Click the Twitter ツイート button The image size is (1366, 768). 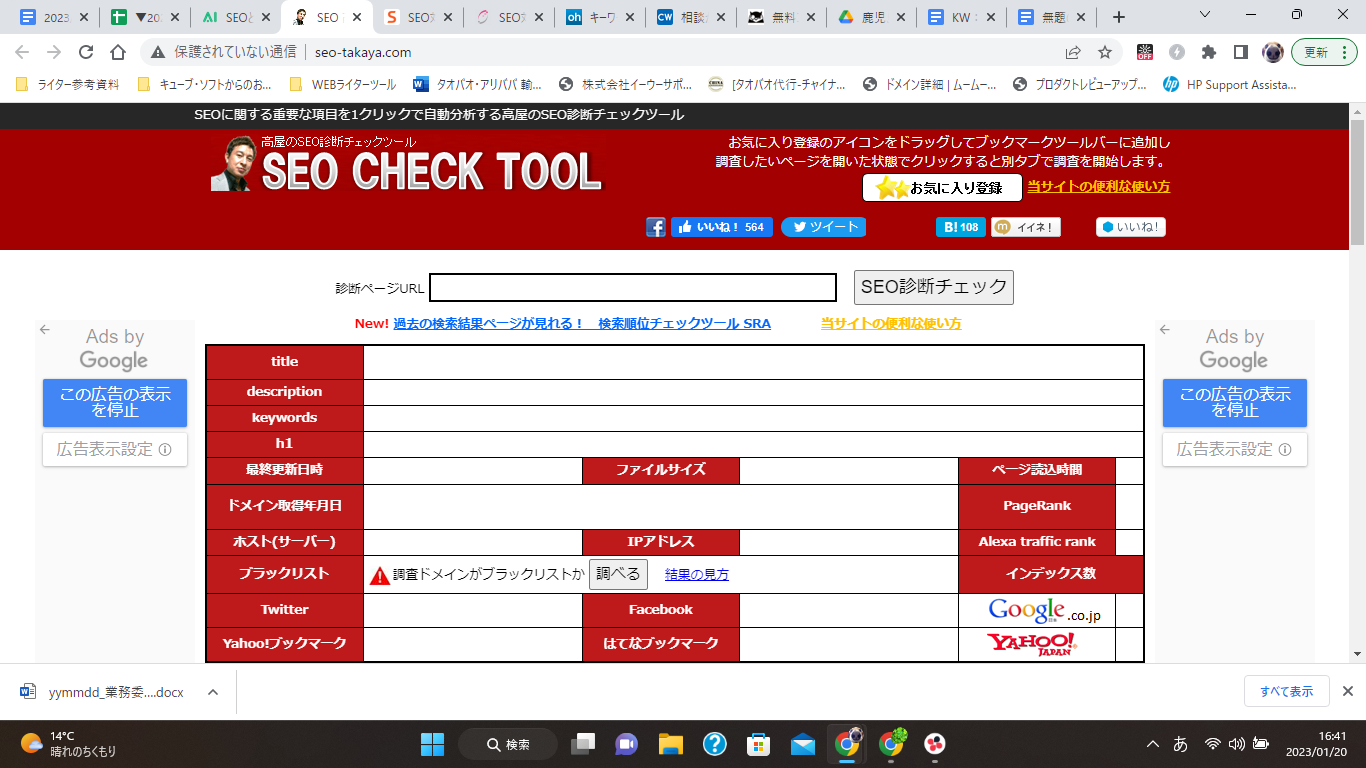[823, 227]
